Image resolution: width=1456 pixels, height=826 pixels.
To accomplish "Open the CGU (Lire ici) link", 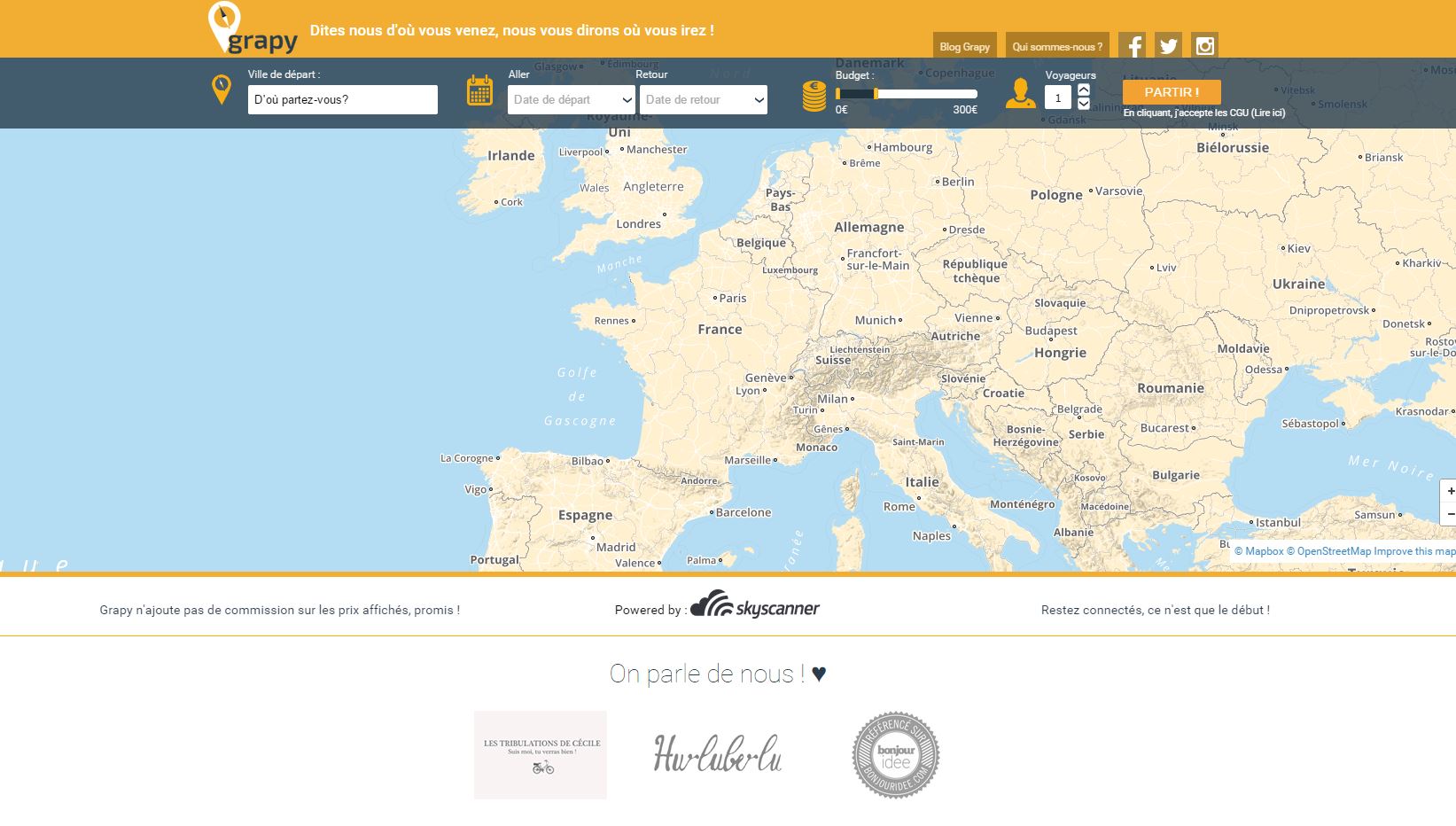I will (x=1267, y=113).
